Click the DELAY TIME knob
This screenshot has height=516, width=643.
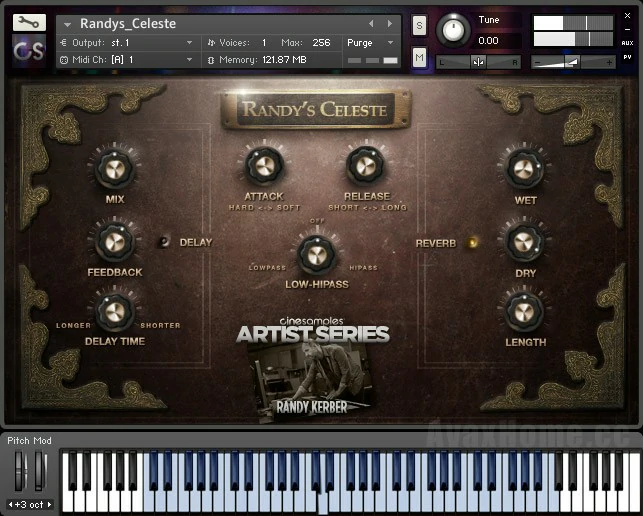tap(115, 312)
